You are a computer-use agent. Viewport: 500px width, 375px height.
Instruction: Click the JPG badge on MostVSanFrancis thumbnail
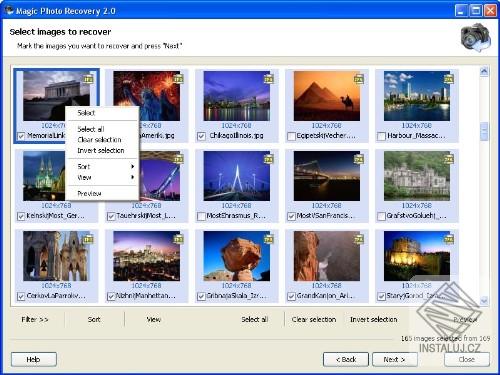pos(359,159)
